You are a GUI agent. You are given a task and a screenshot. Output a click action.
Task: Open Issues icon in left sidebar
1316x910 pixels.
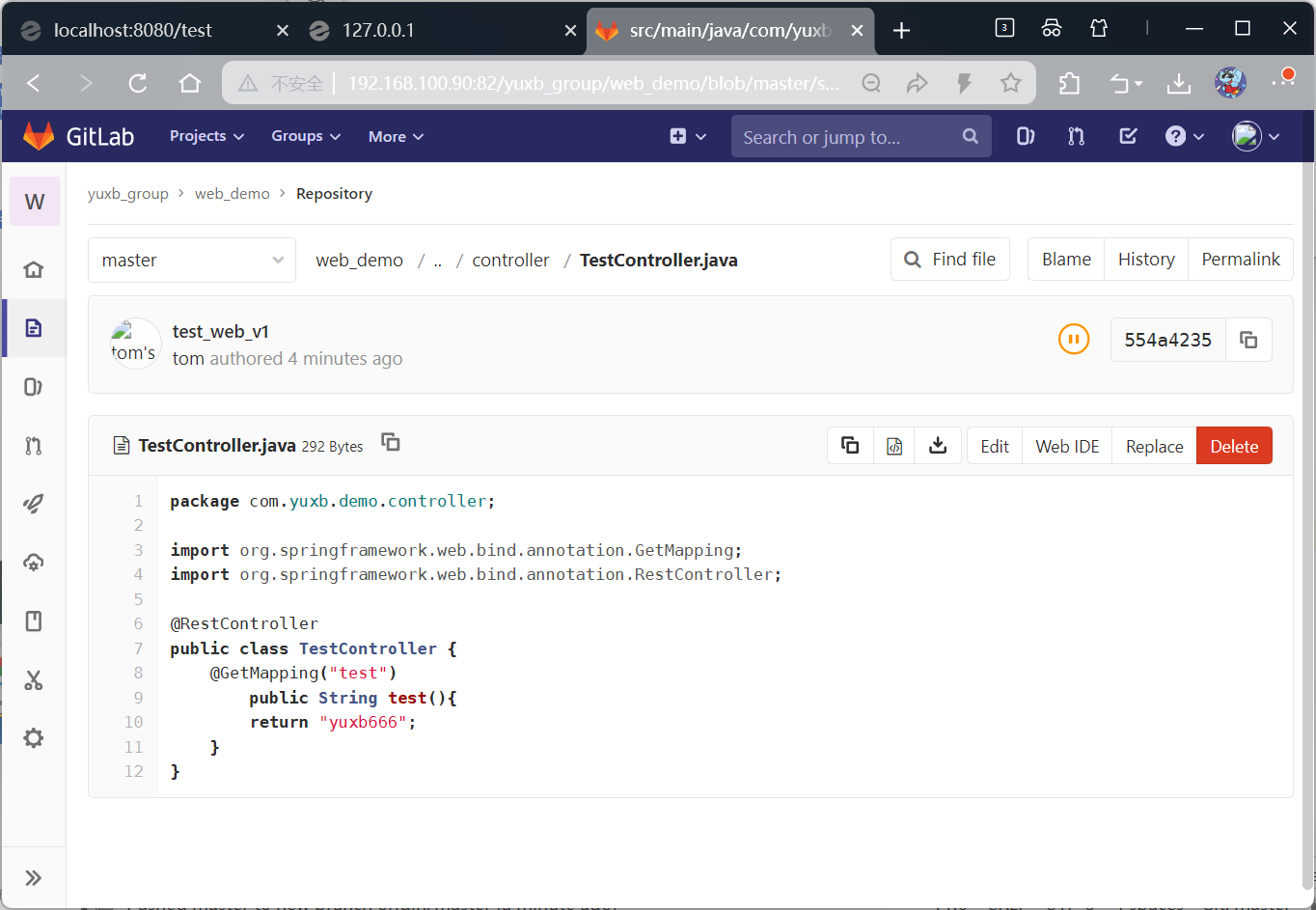point(34,387)
